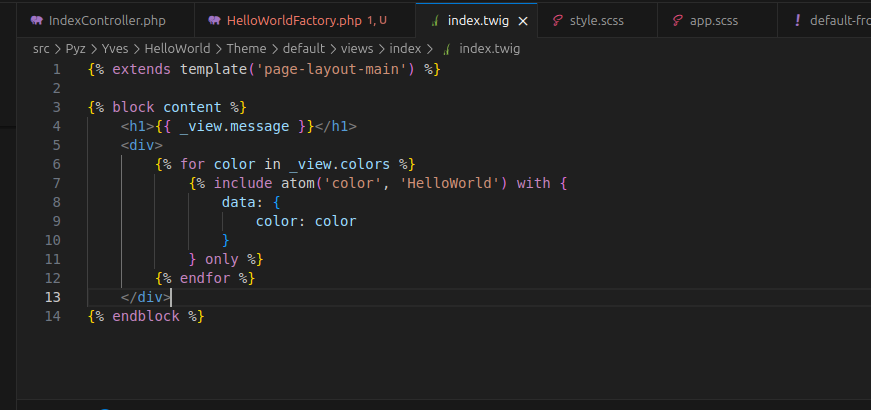Click the Twig file icon on index.twig tab
Viewport: 871px width, 410px height.
click(436, 21)
